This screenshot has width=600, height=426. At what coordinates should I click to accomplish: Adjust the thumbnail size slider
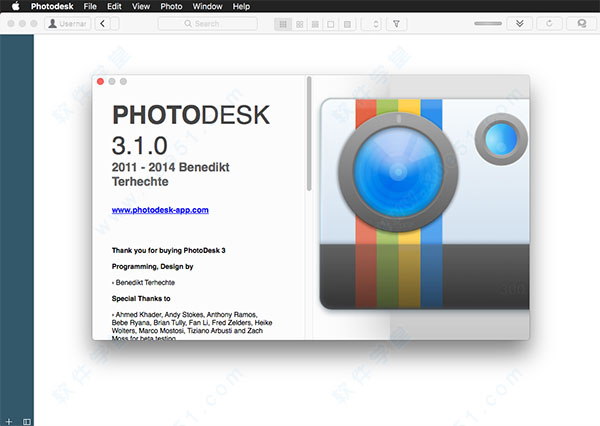[x=488, y=23]
